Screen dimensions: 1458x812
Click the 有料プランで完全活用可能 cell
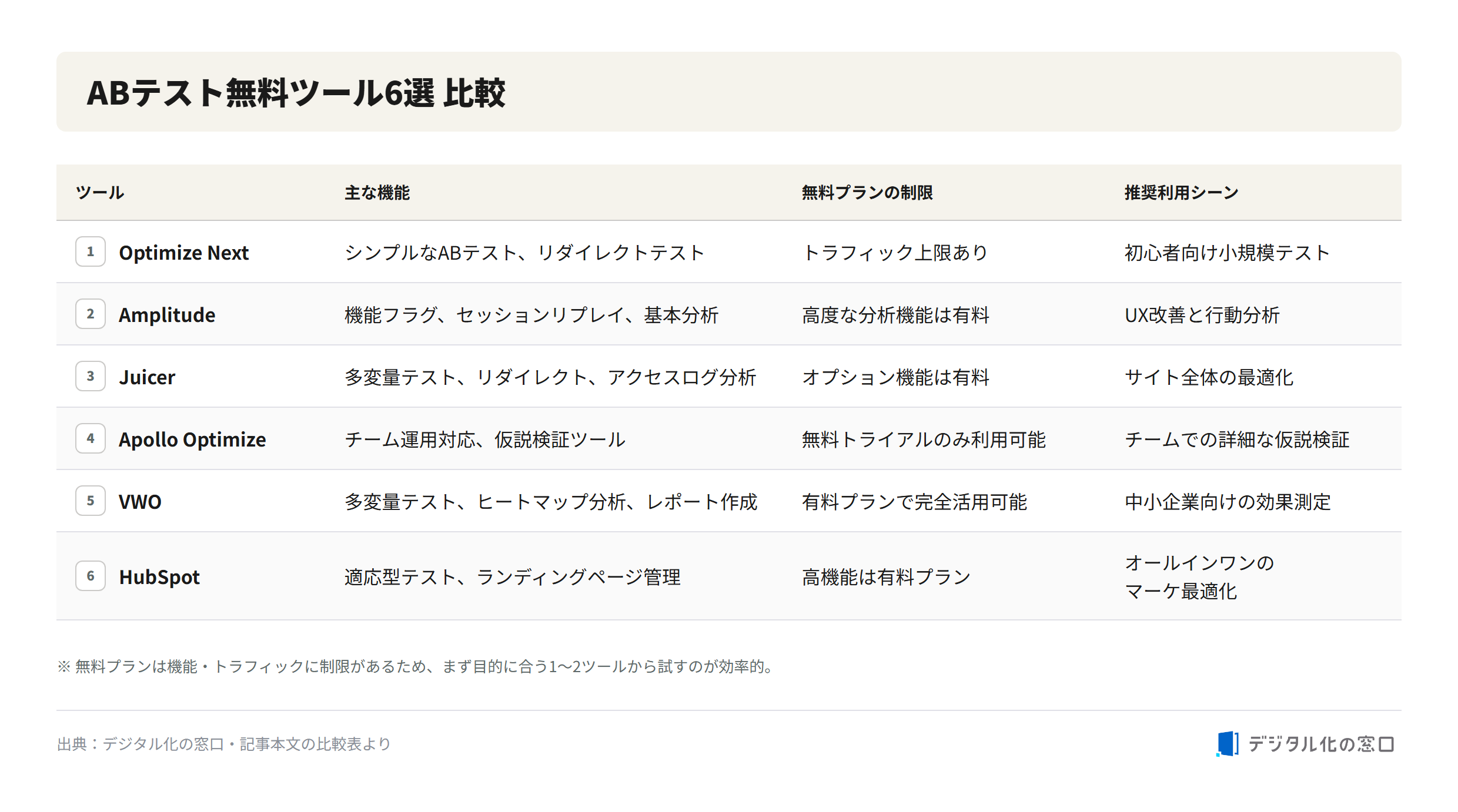[915, 502]
